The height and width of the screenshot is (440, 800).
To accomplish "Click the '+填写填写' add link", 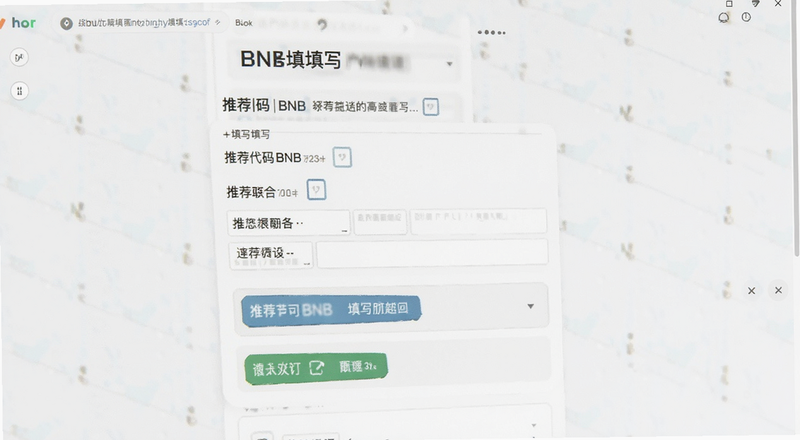I will 246,134.
